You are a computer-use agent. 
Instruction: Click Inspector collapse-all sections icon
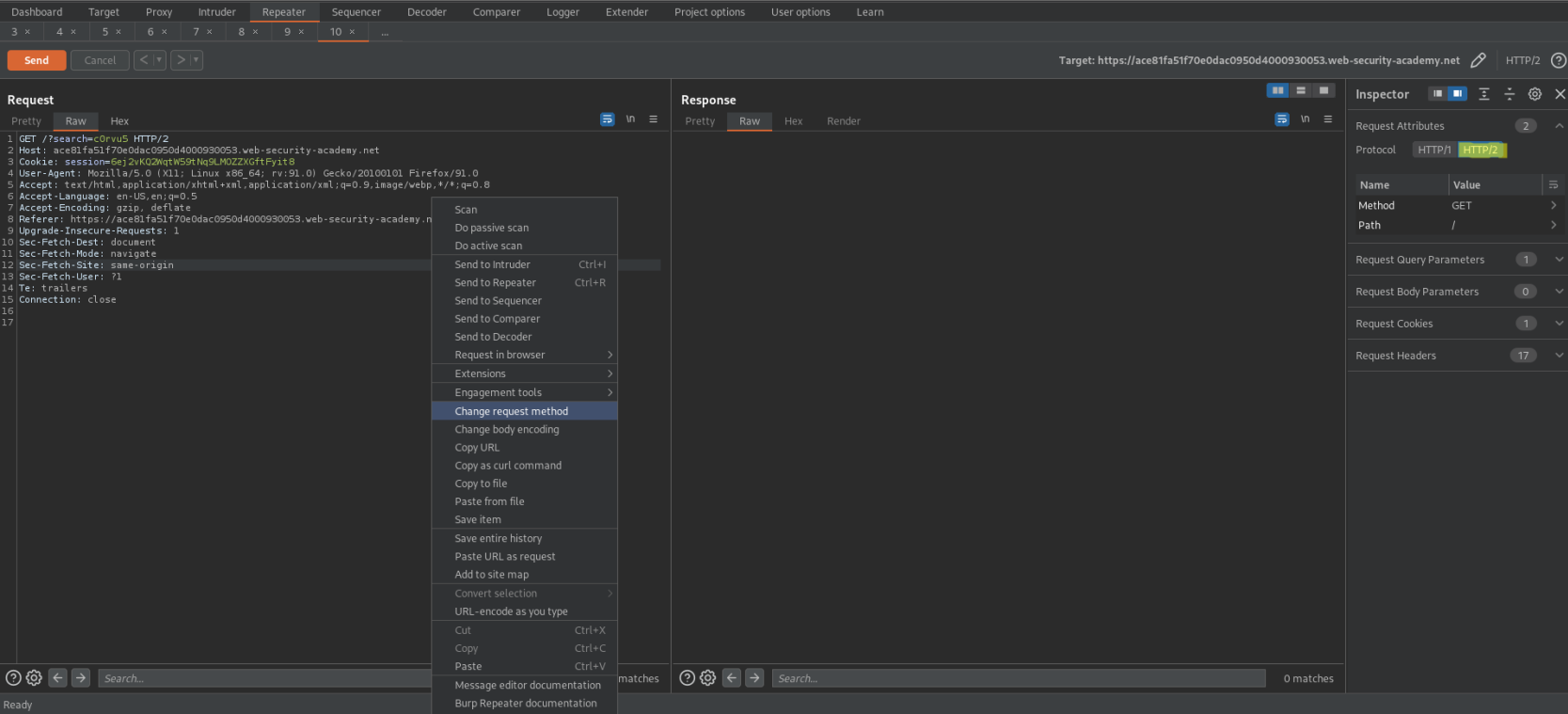point(1509,94)
